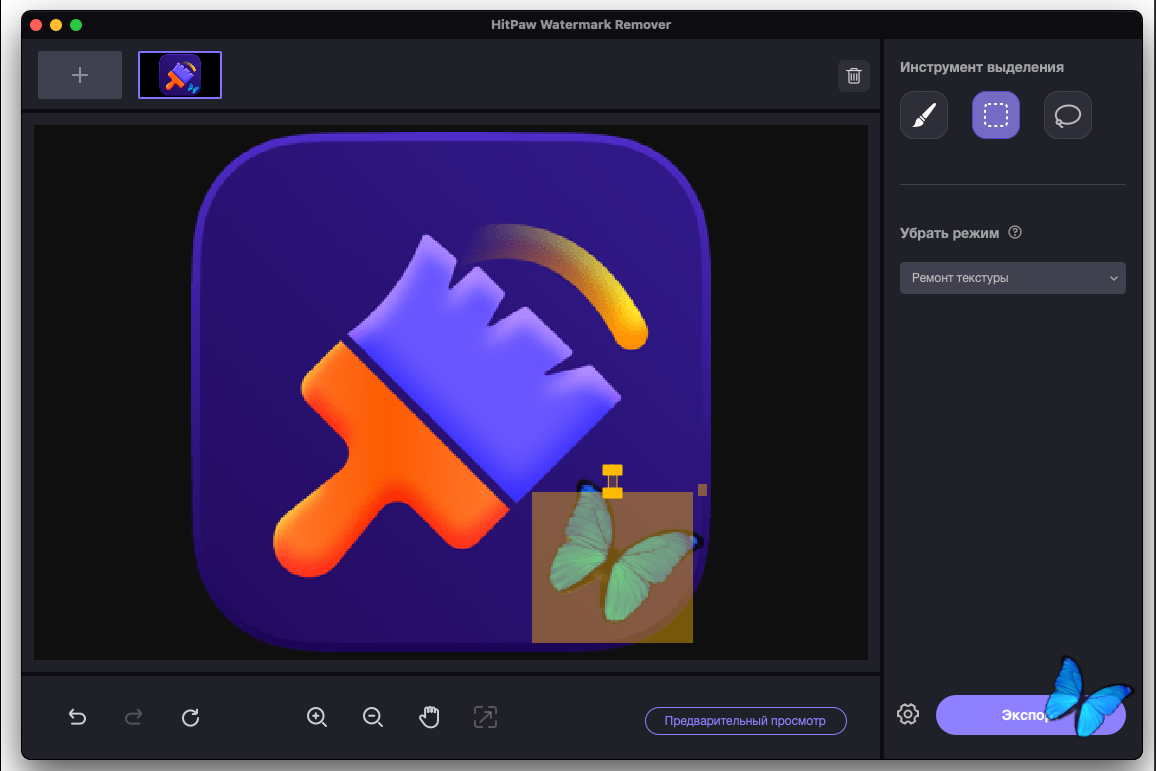Click the fit-to-screen icon
The image size is (1156, 771).
485,717
